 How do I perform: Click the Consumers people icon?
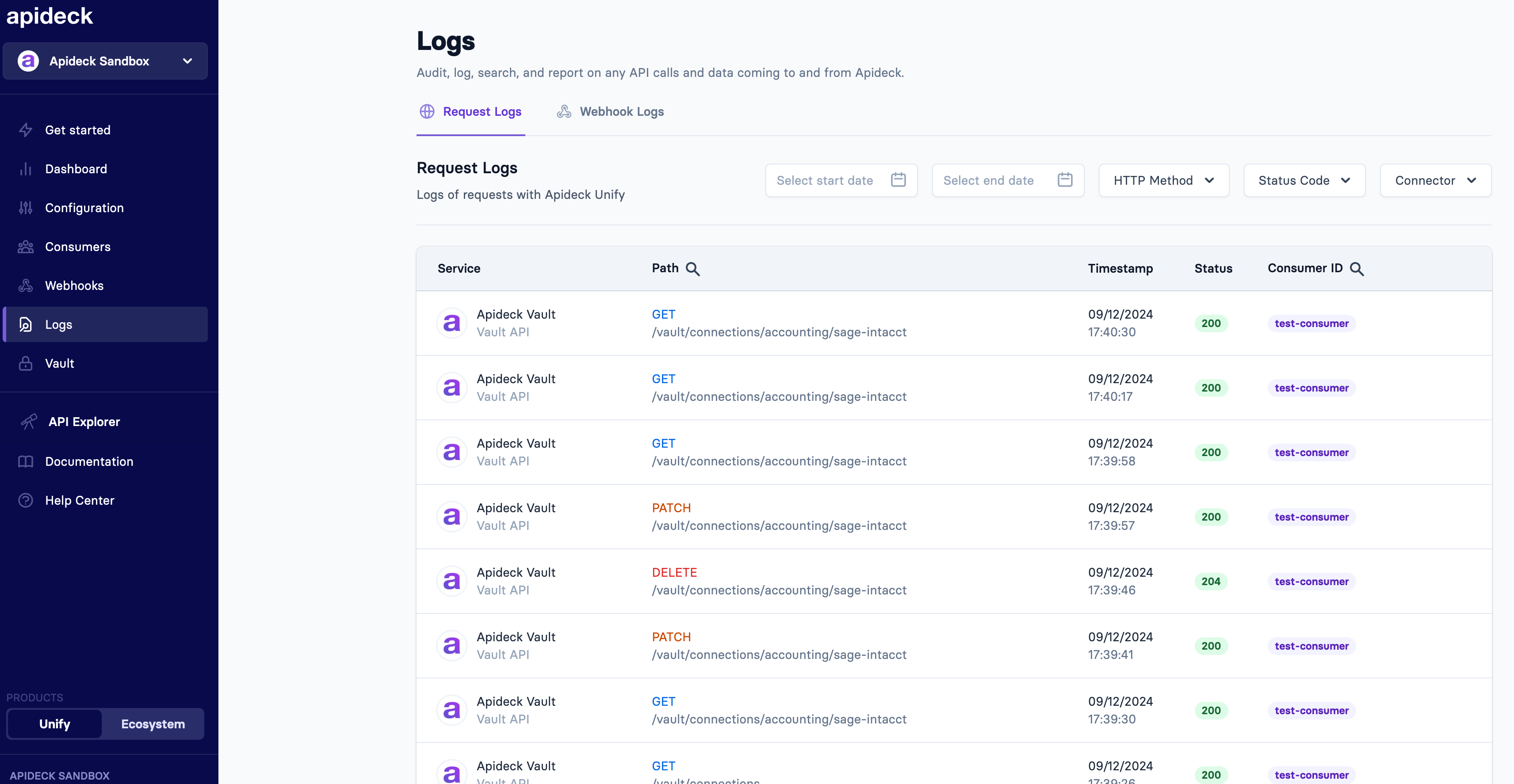(x=25, y=247)
